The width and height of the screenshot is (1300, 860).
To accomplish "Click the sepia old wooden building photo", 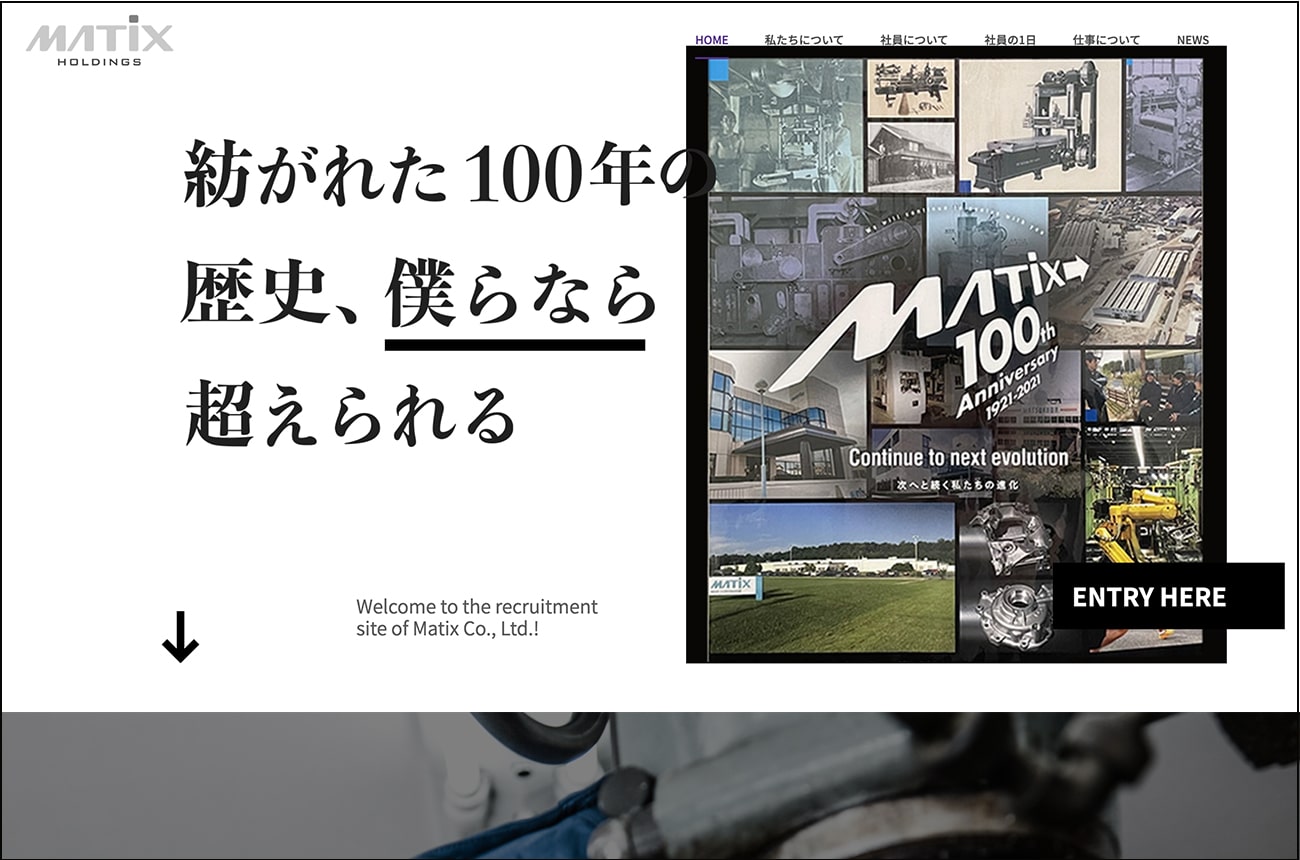I will pos(910,156).
